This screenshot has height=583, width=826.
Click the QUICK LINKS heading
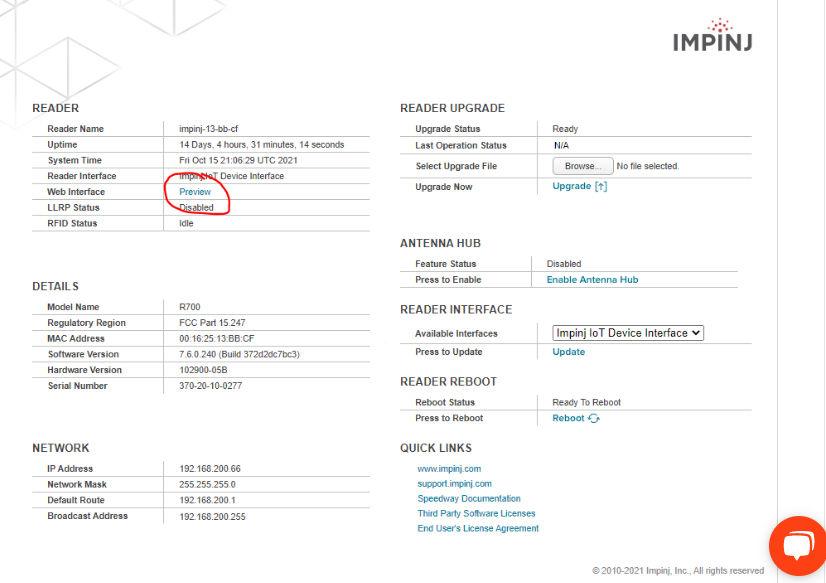(436, 448)
